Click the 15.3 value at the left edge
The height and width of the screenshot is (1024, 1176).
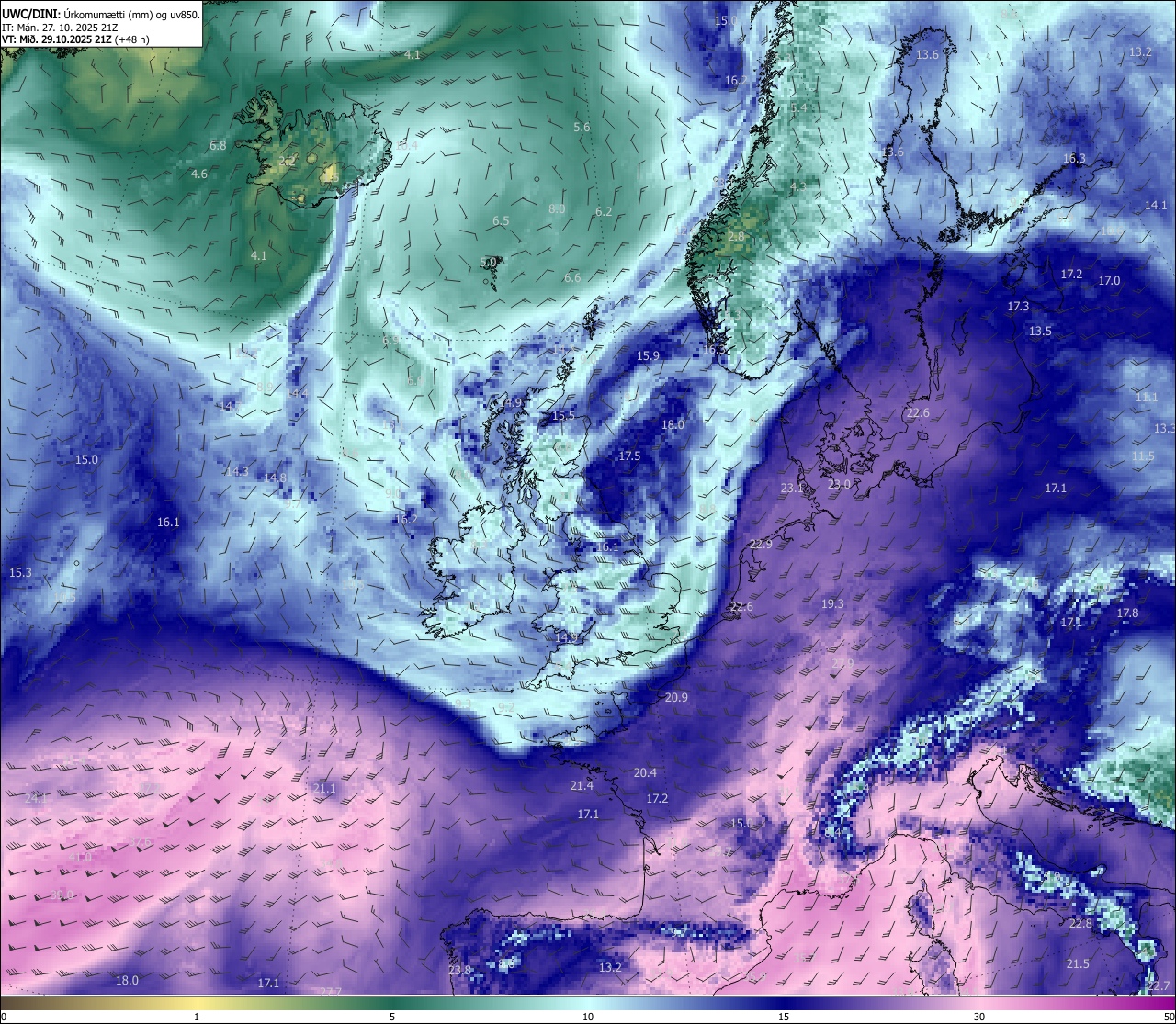click(x=20, y=572)
